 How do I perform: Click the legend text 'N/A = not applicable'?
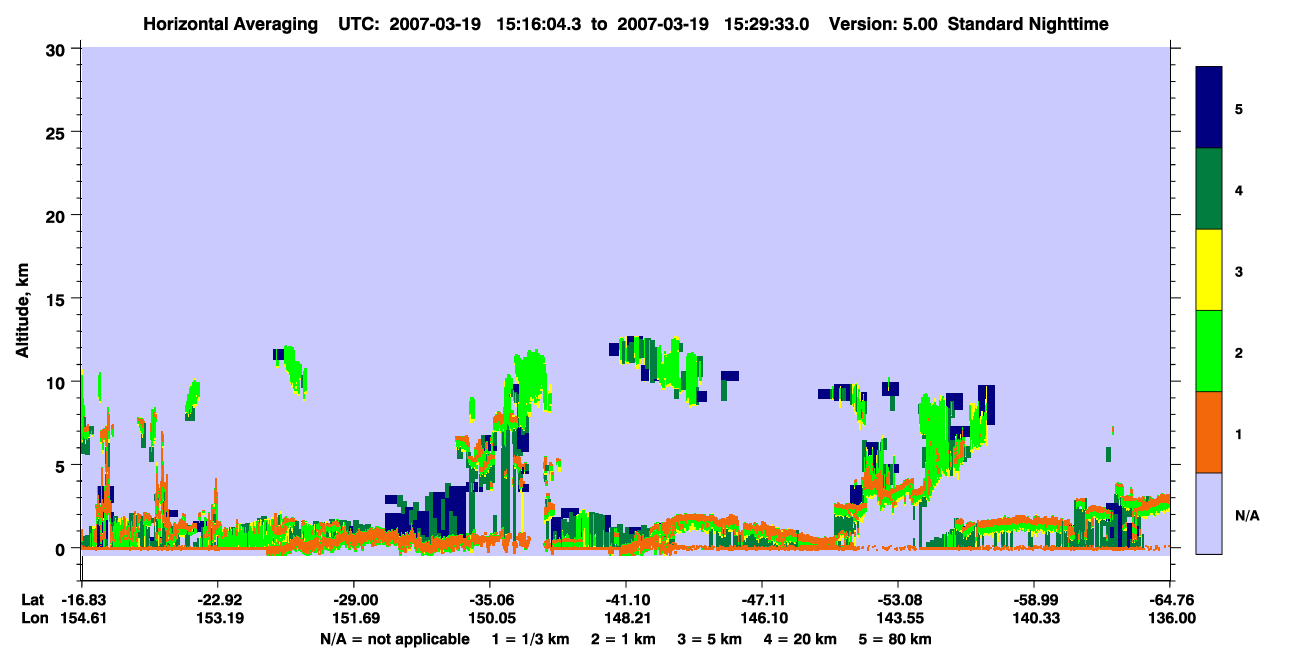pos(394,639)
